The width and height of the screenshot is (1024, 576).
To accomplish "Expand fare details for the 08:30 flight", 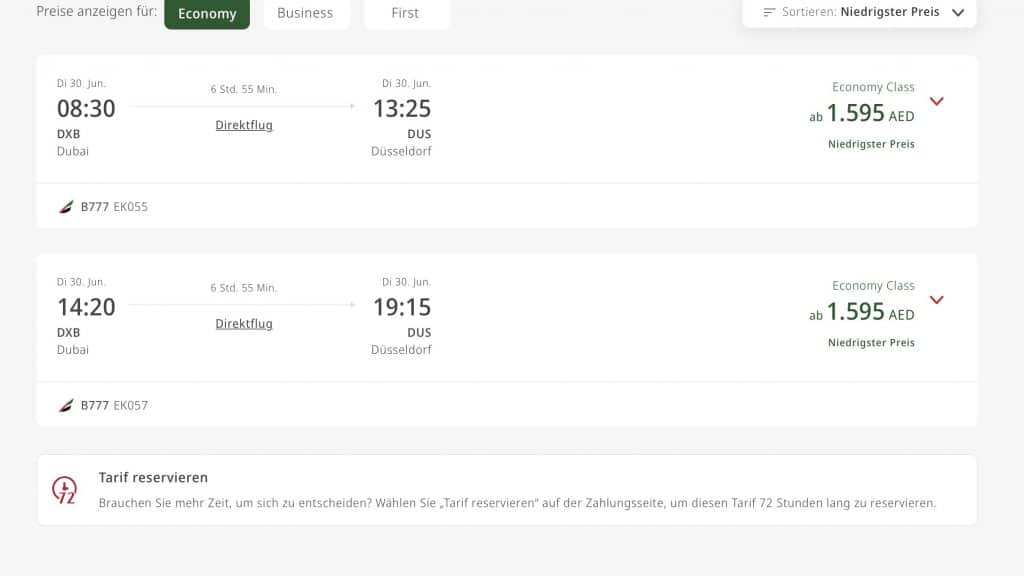I will 937,101.
